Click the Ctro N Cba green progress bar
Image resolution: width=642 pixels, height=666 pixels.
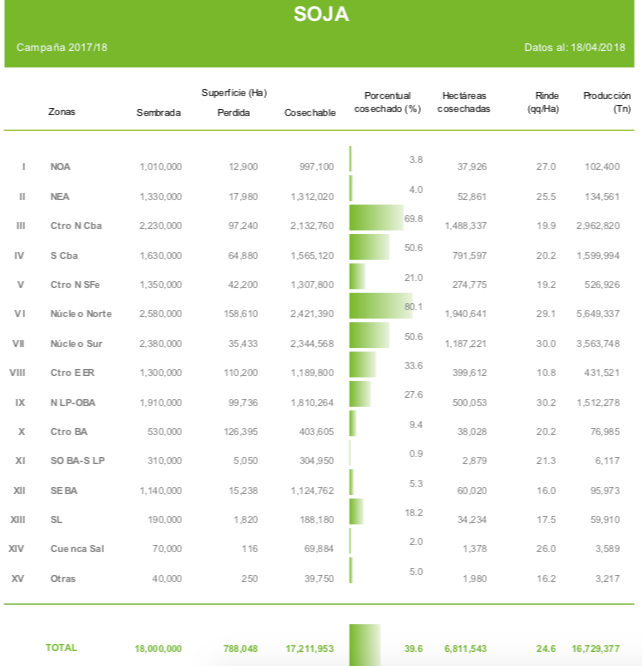coord(376,218)
